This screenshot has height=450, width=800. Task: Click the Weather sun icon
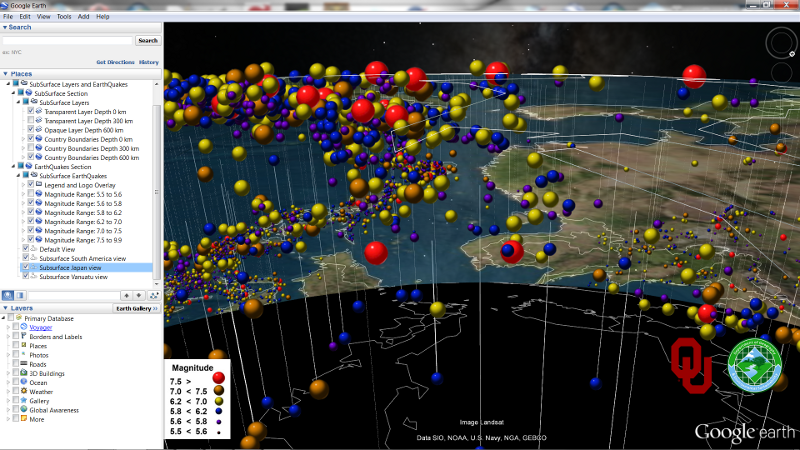coord(24,391)
